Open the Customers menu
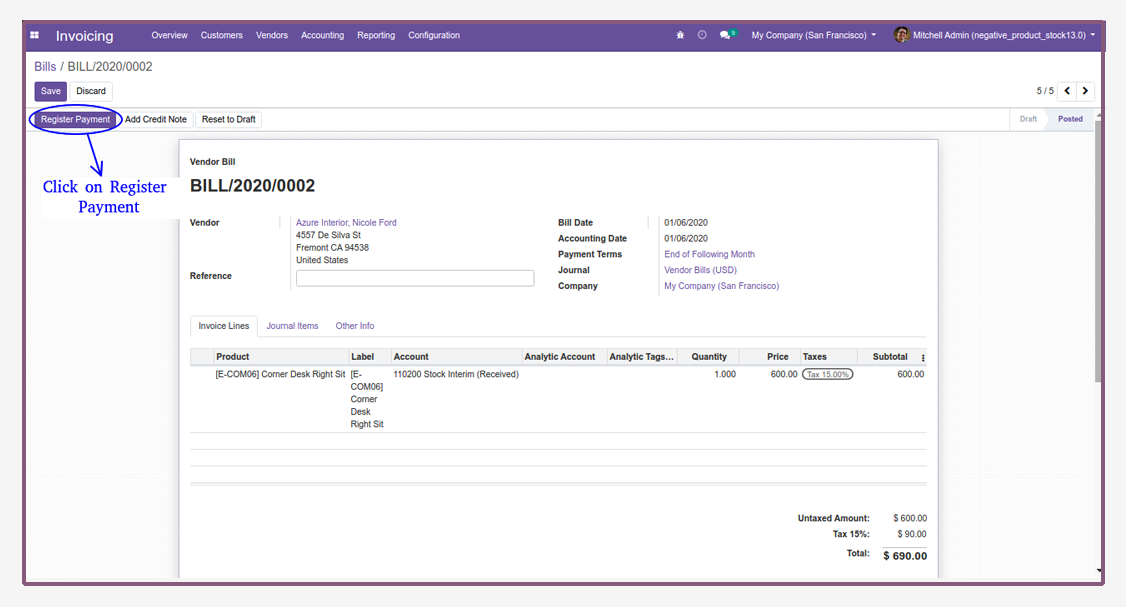The image size is (1126, 607). tap(221, 35)
